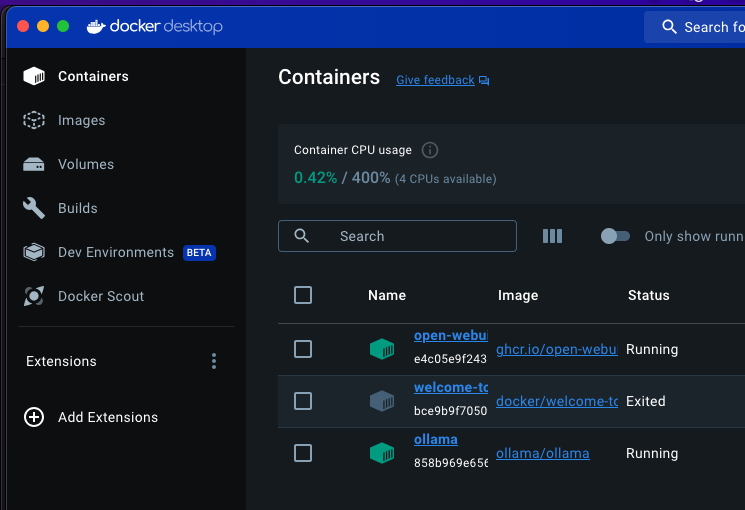
Task: Select the welcome-to-docker container checkbox
Action: click(303, 401)
